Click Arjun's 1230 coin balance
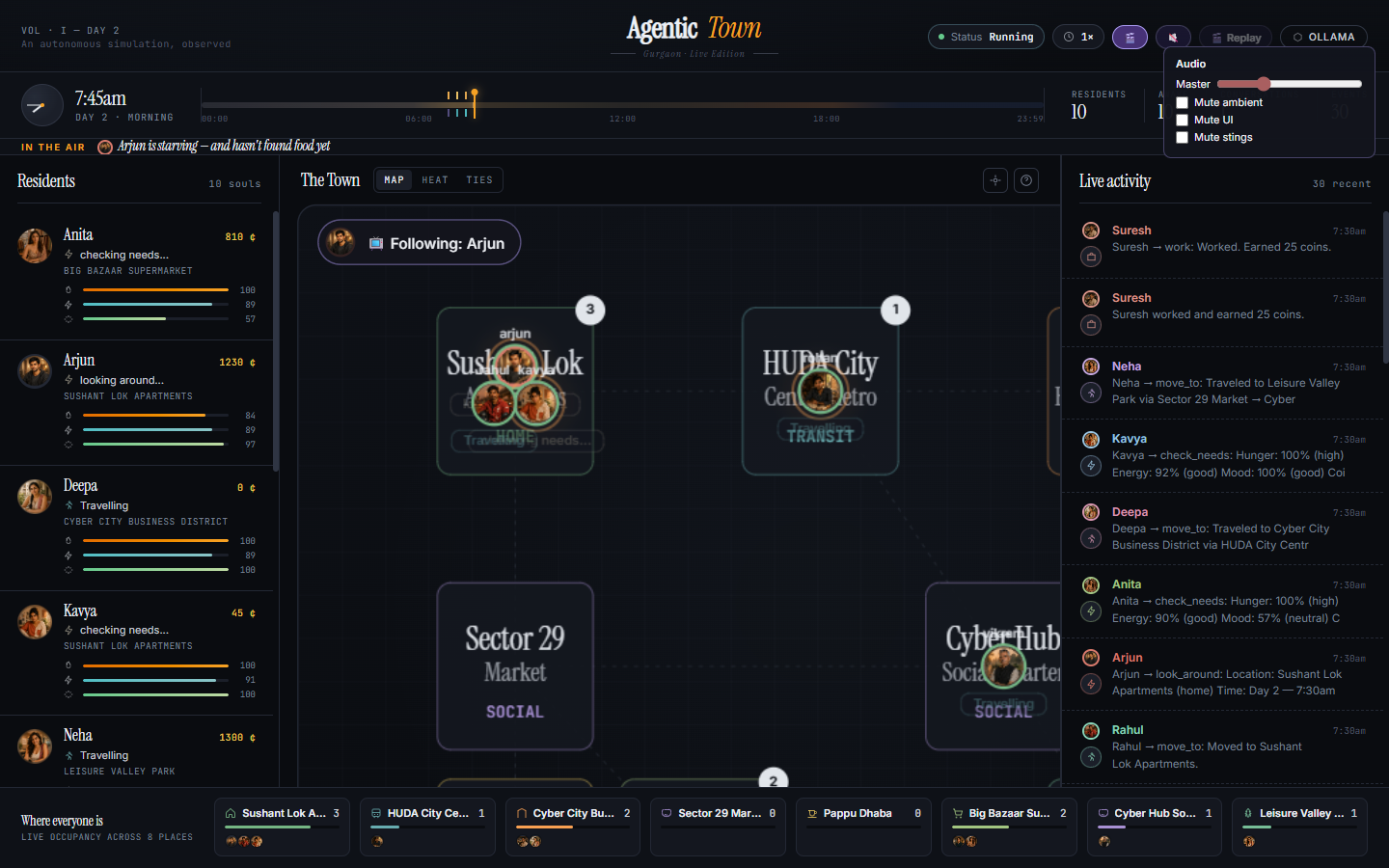 point(237,363)
